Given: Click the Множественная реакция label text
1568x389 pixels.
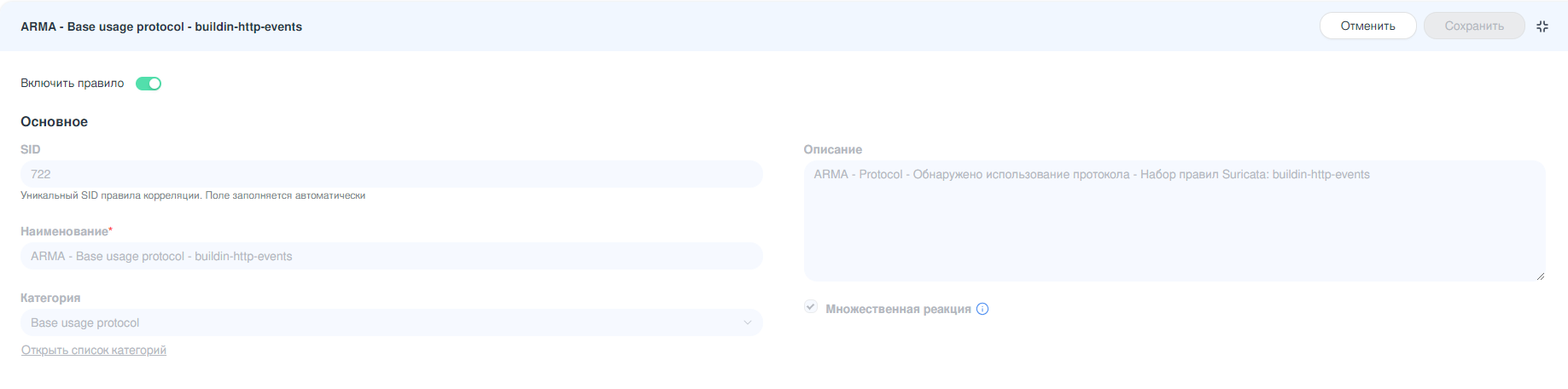Looking at the screenshot, I should click(x=898, y=309).
